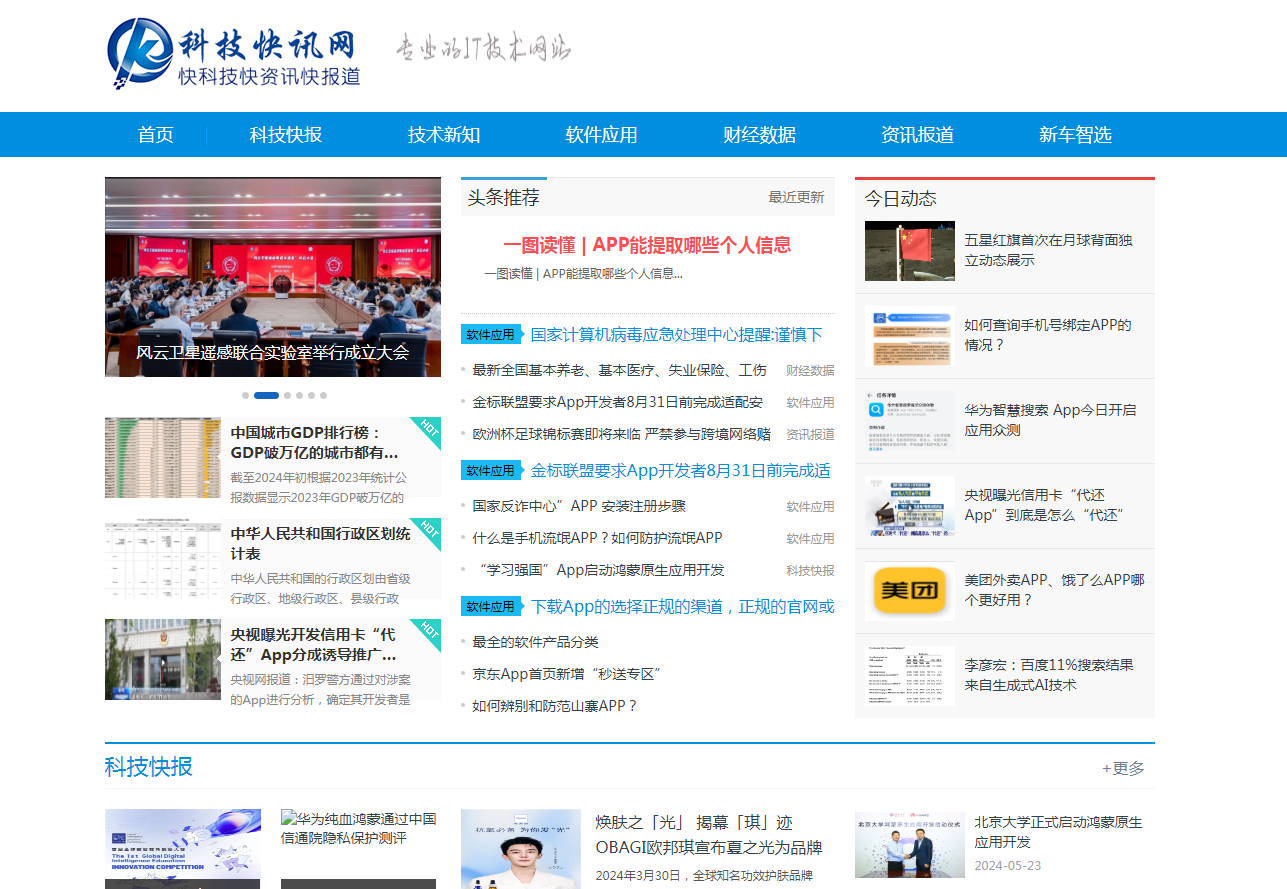Open the moon flag photo thumbnail
Screen dimensions: 1287x889
pos(910,251)
